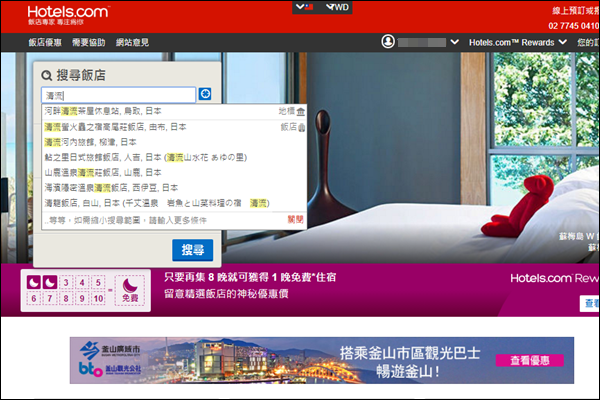Click the phone number 02 7745 0410
Viewport: 600px width, 400px height.
click(574, 26)
